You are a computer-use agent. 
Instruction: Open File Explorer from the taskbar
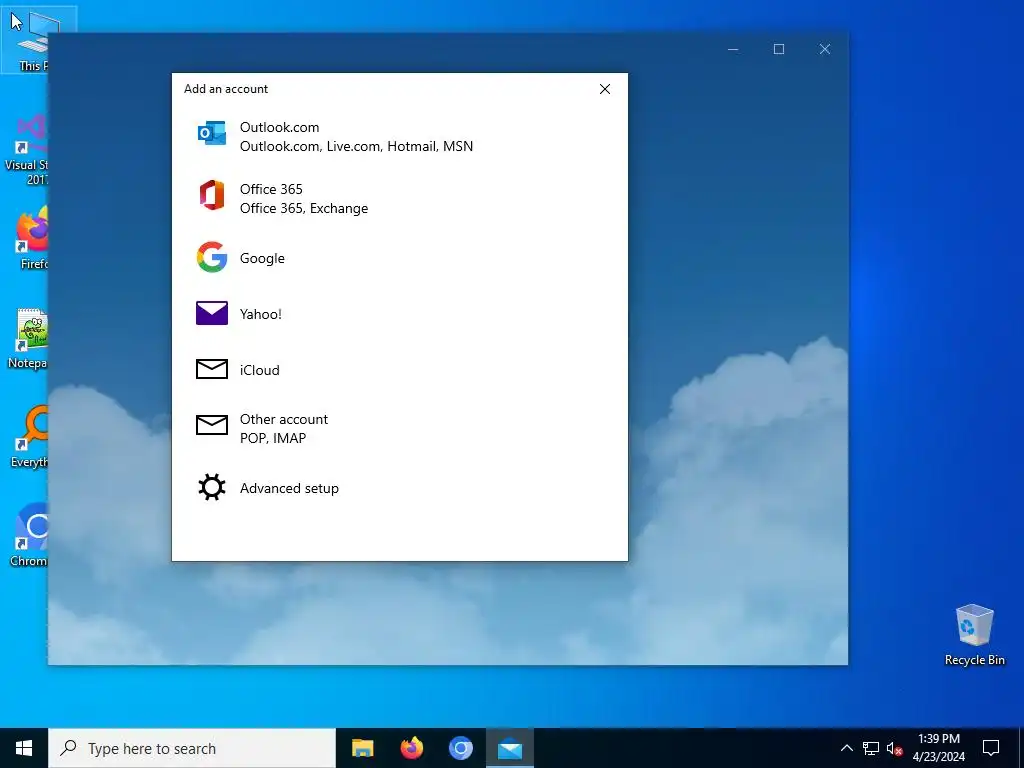pos(362,748)
